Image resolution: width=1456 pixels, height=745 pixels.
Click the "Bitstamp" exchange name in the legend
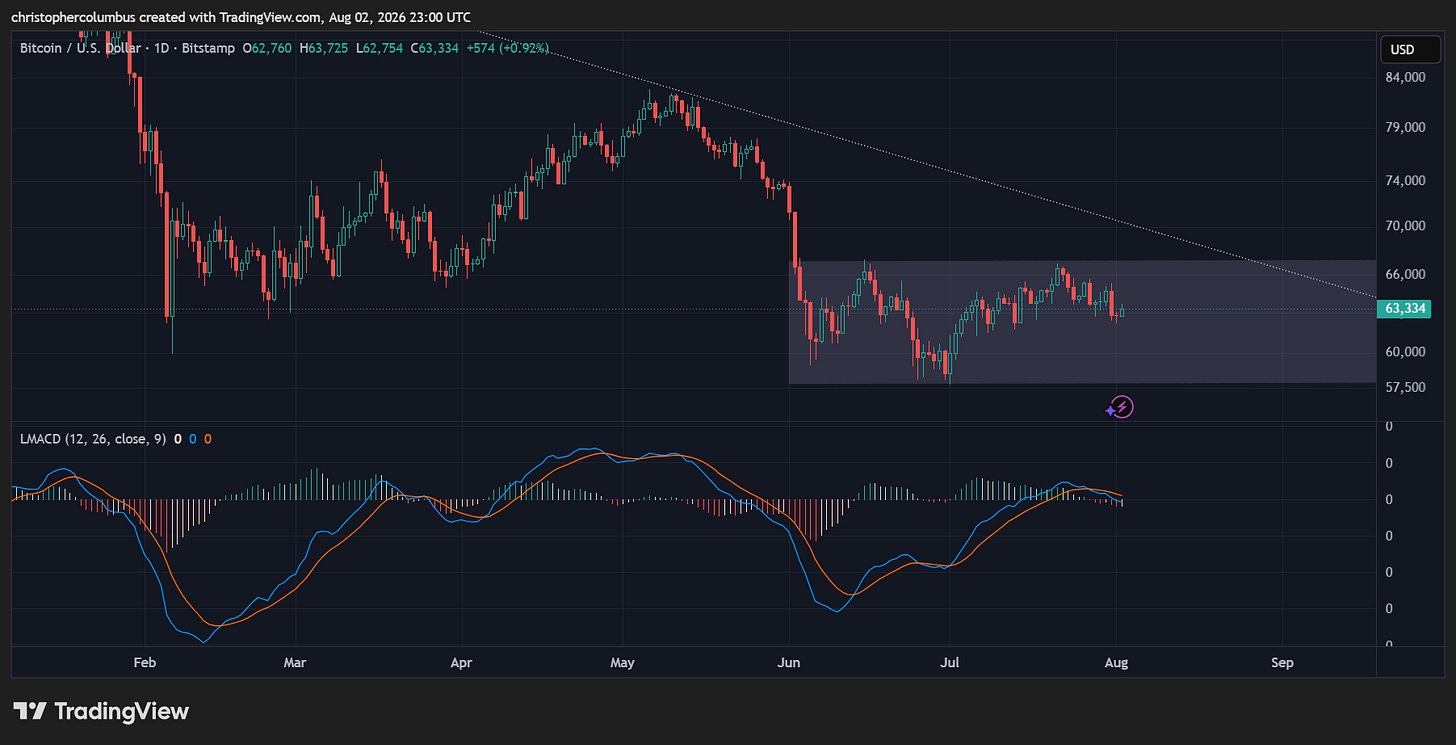[x=209, y=48]
